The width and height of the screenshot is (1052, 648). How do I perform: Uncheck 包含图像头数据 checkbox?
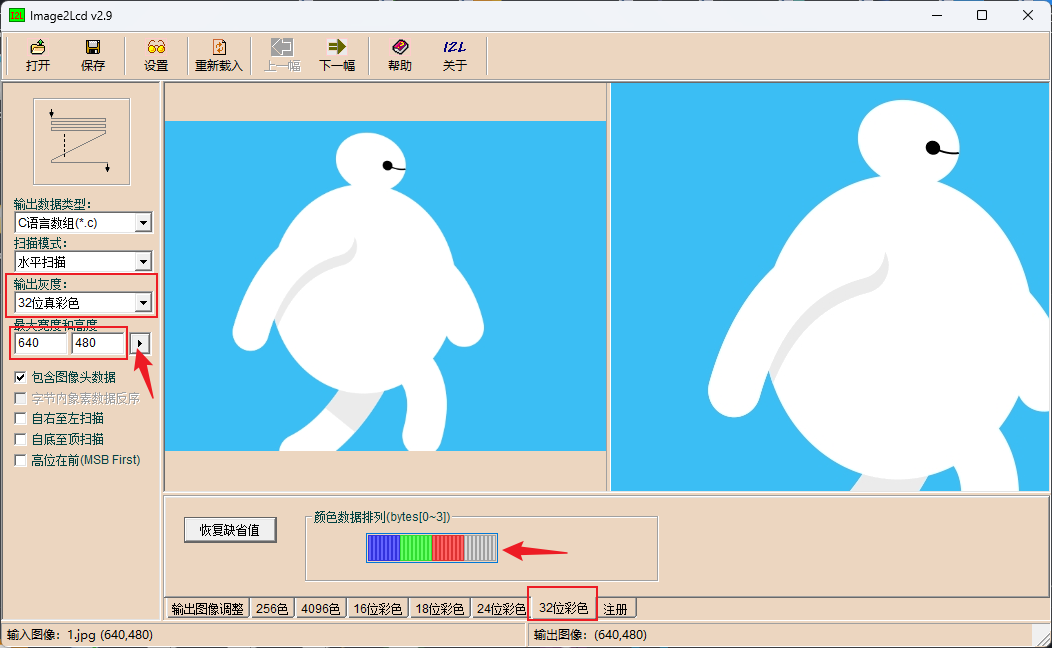[21, 378]
